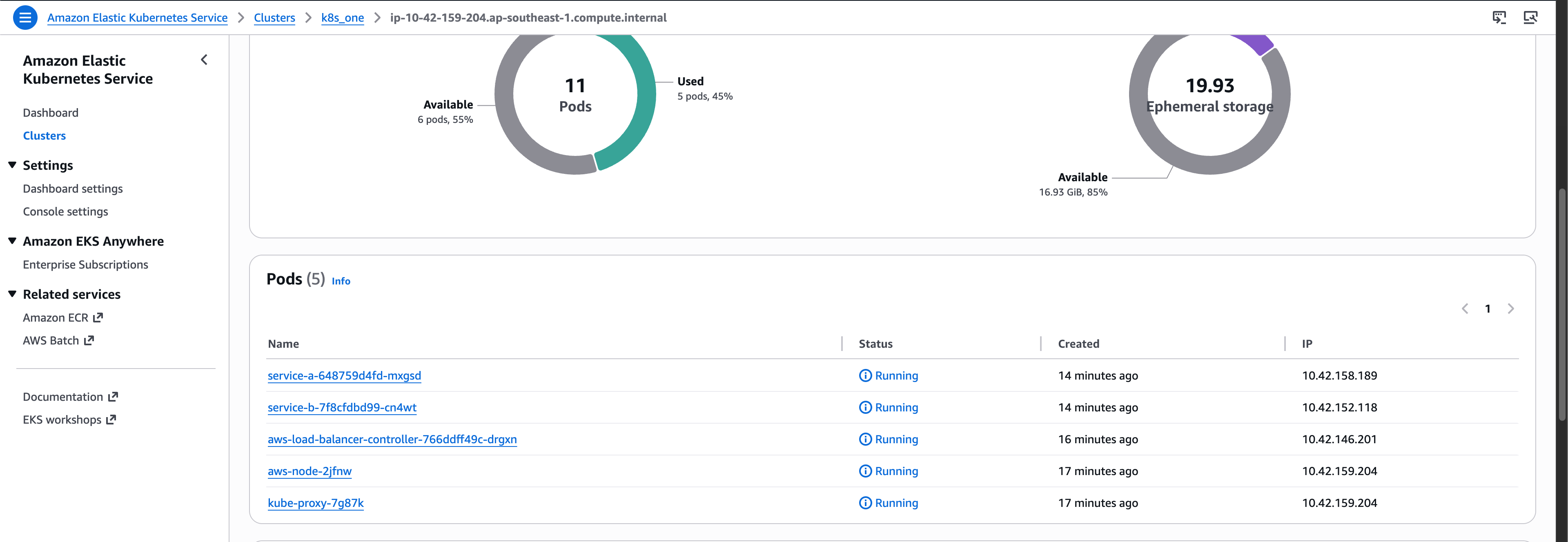Collapse the Related services section triangle
This screenshot has height=542, width=1568.
12,294
